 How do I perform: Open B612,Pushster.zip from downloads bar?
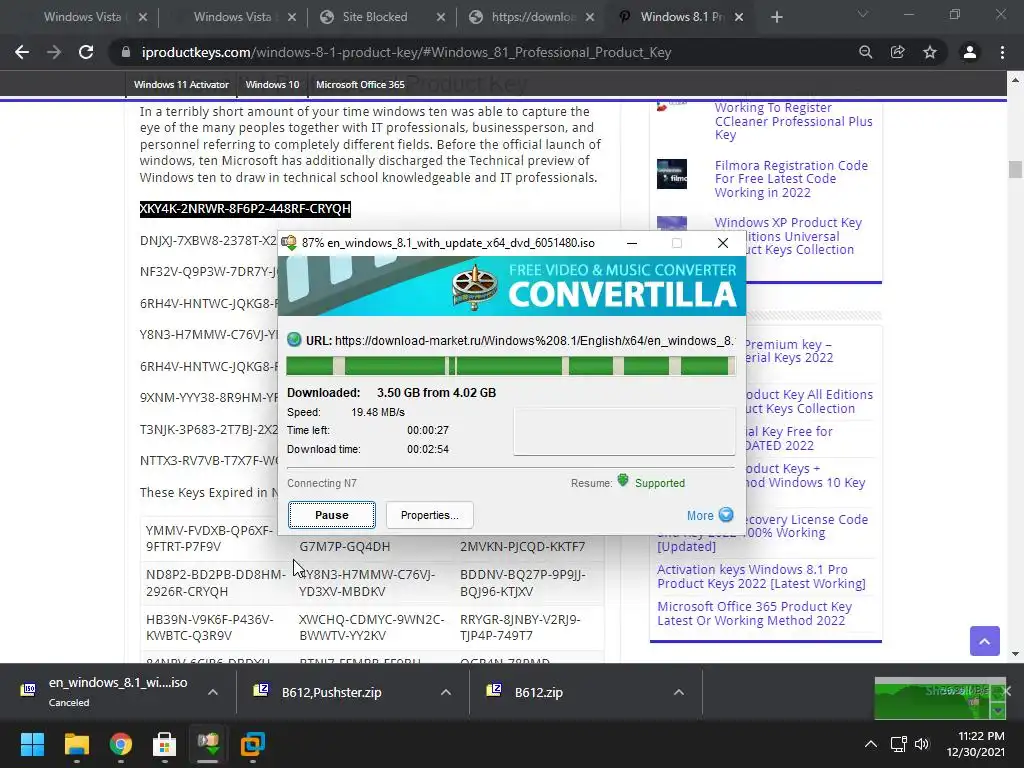331,692
